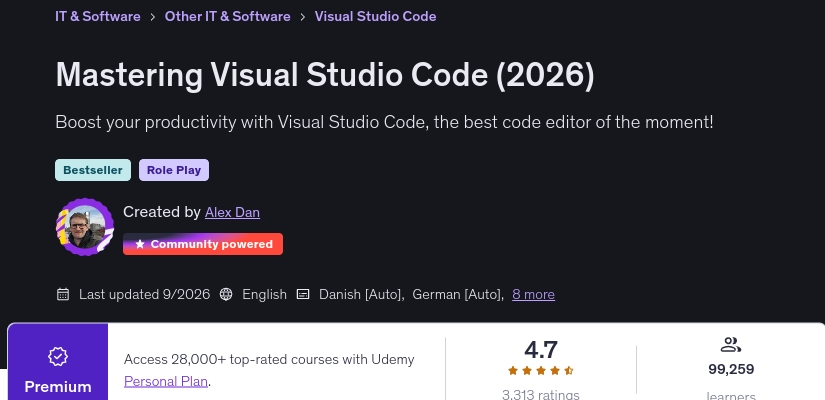
Task: Click the English language text
Action: [x=264, y=294]
